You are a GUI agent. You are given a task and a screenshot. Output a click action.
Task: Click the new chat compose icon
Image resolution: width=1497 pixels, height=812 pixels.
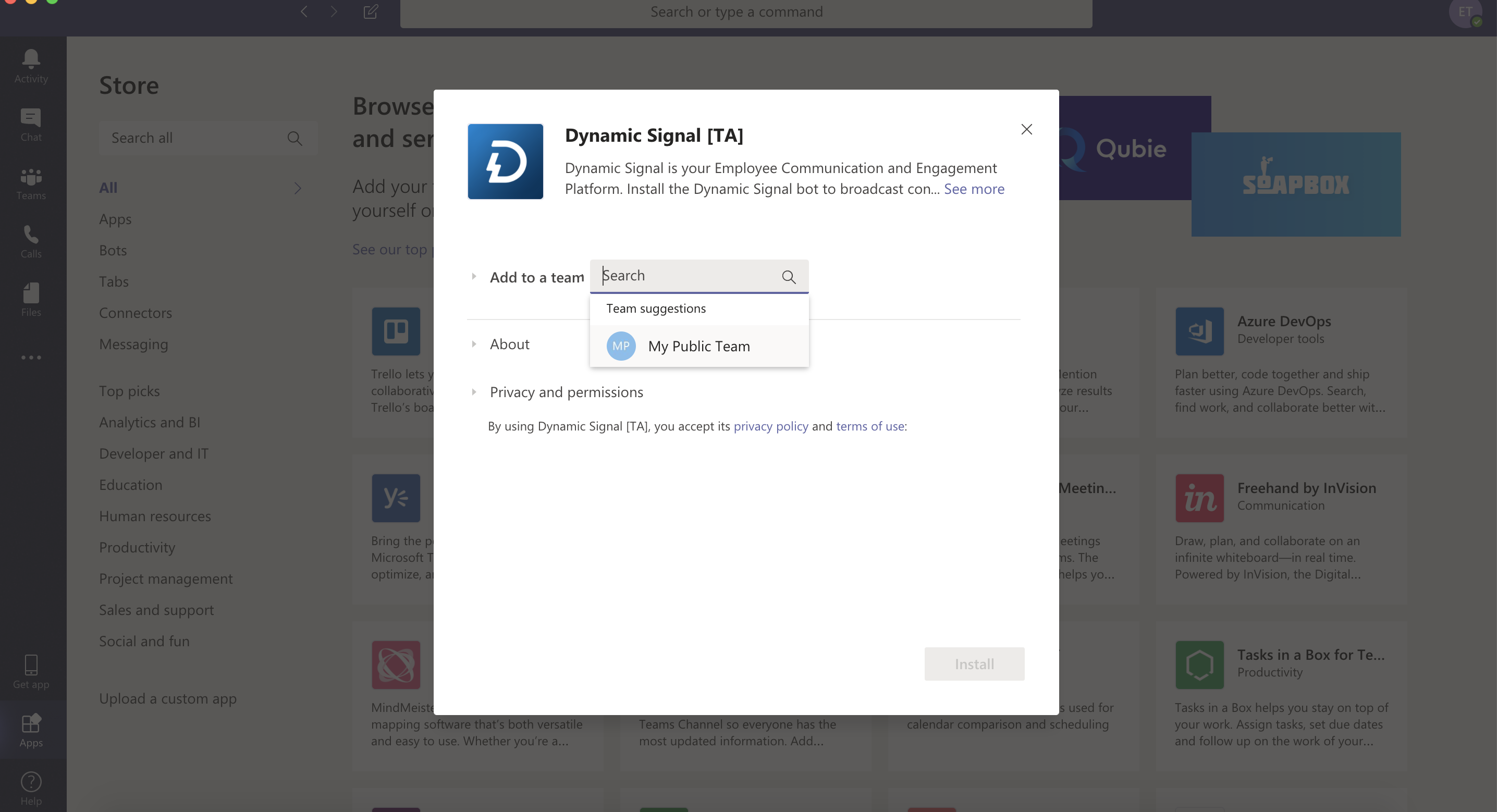click(x=371, y=11)
